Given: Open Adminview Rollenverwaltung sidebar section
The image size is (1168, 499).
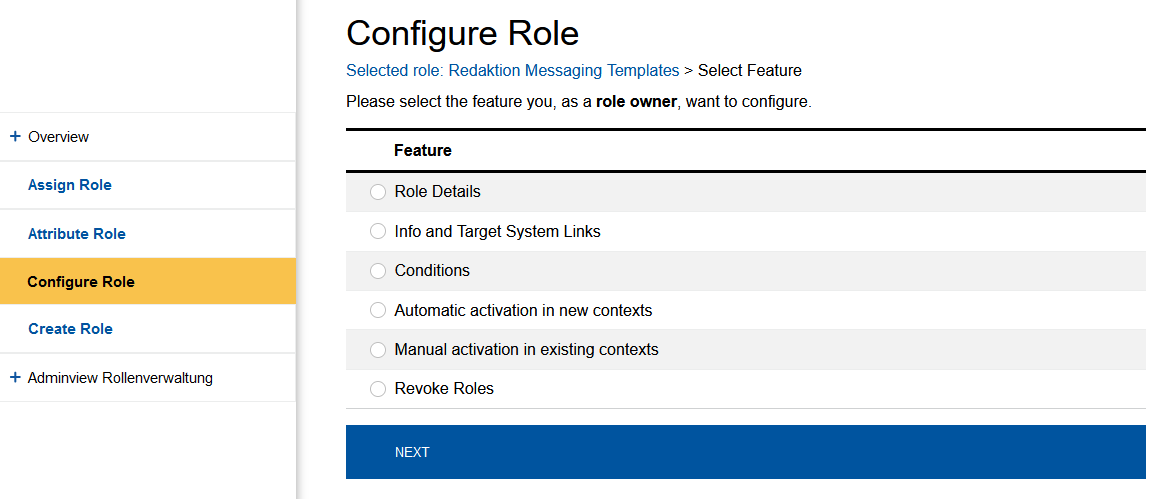Looking at the screenshot, I should [120, 378].
